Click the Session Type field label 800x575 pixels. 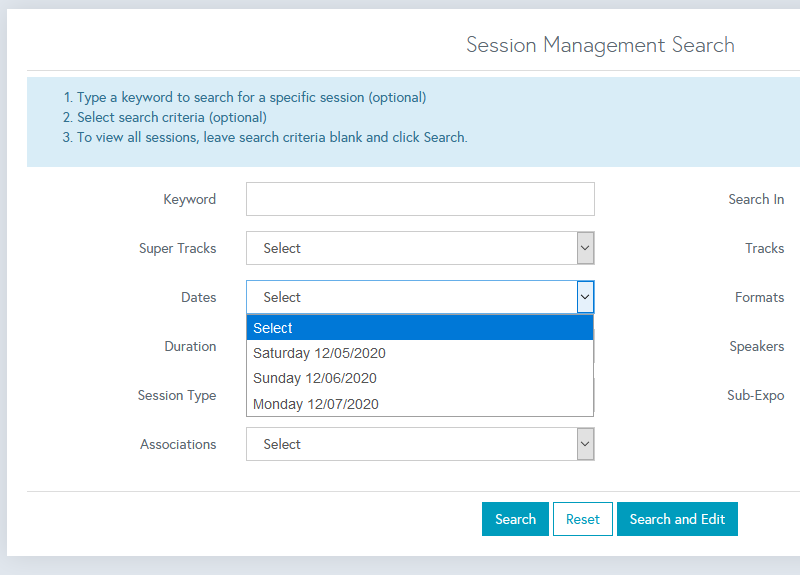176,395
